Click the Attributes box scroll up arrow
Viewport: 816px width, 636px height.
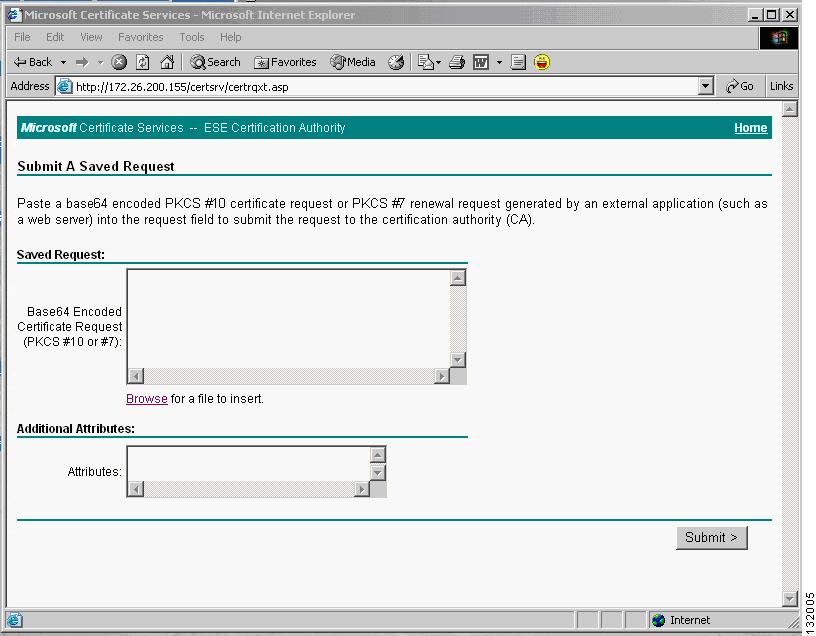[x=378, y=455]
